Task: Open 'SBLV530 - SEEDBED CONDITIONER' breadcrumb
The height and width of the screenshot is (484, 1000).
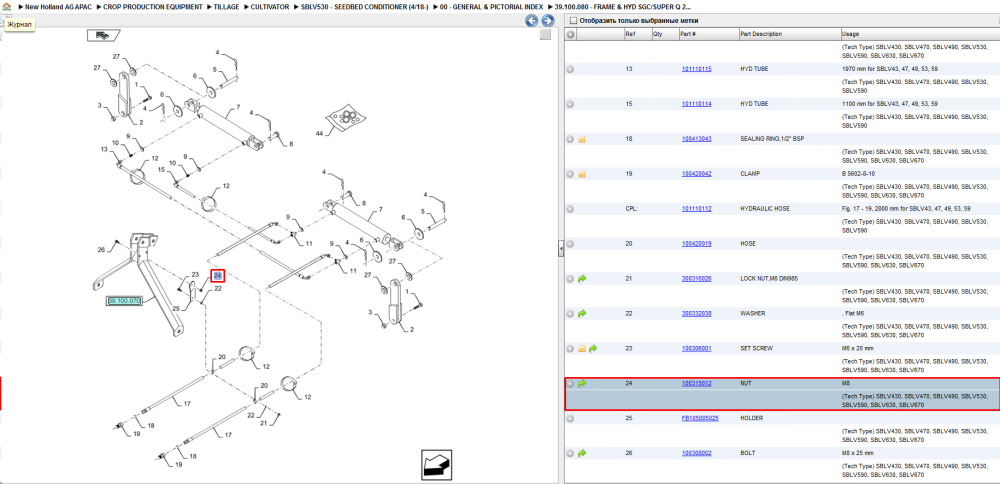Action: [364, 6]
